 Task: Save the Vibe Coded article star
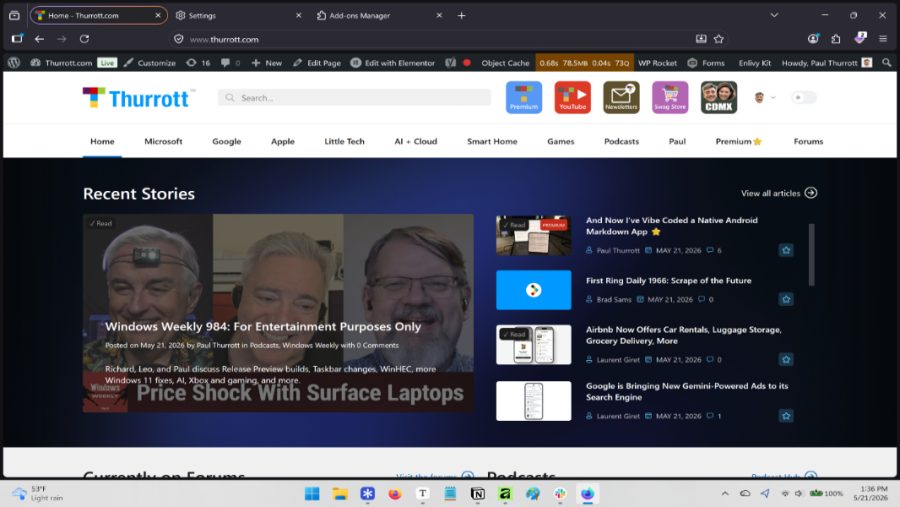pyautogui.click(x=786, y=250)
